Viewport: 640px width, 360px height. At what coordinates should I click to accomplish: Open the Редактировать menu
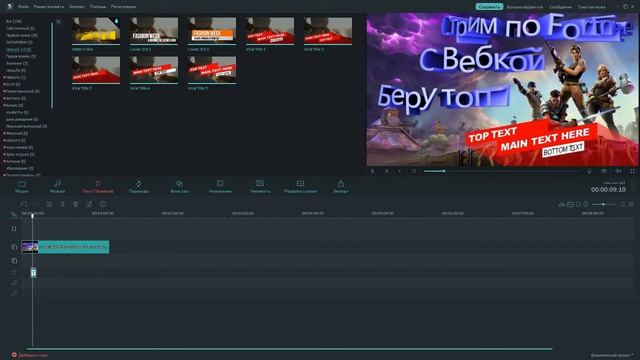(x=49, y=7)
